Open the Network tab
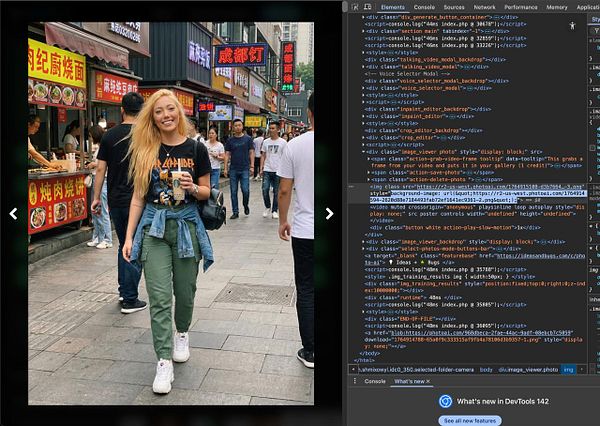 click(484, 7)
